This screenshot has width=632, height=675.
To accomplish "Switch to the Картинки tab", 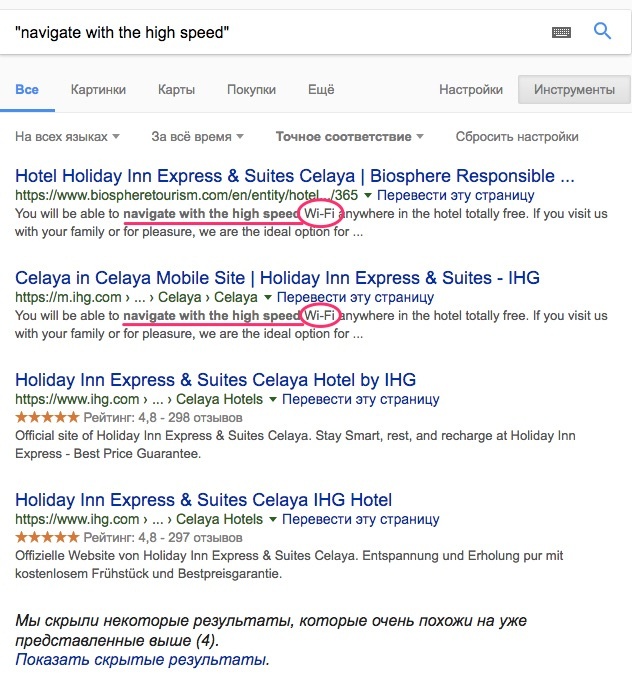I will (98, 90).
